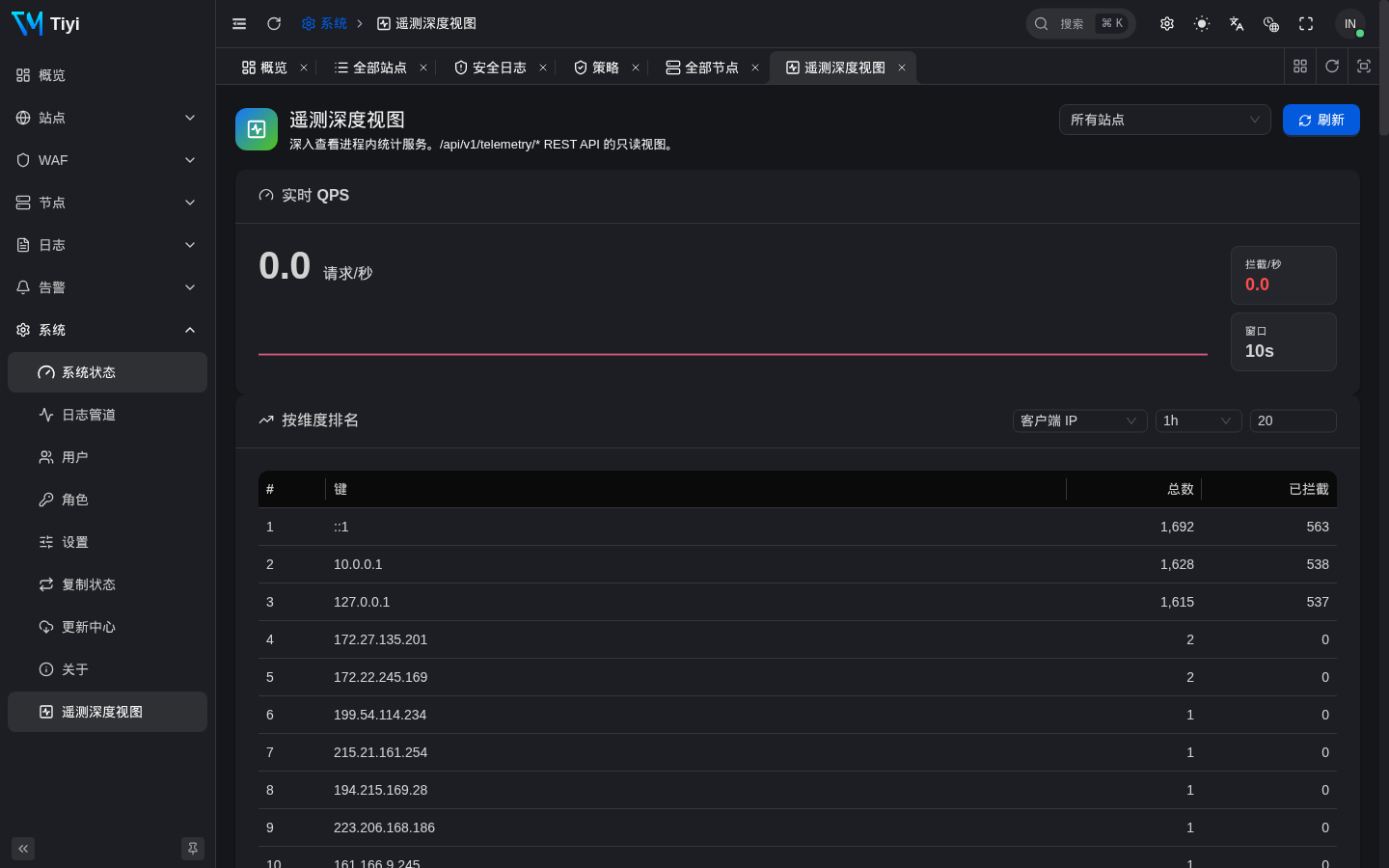Click the ::1 row key
The height and width of the screenshot is (868, 1389).
tap(341, 527)
